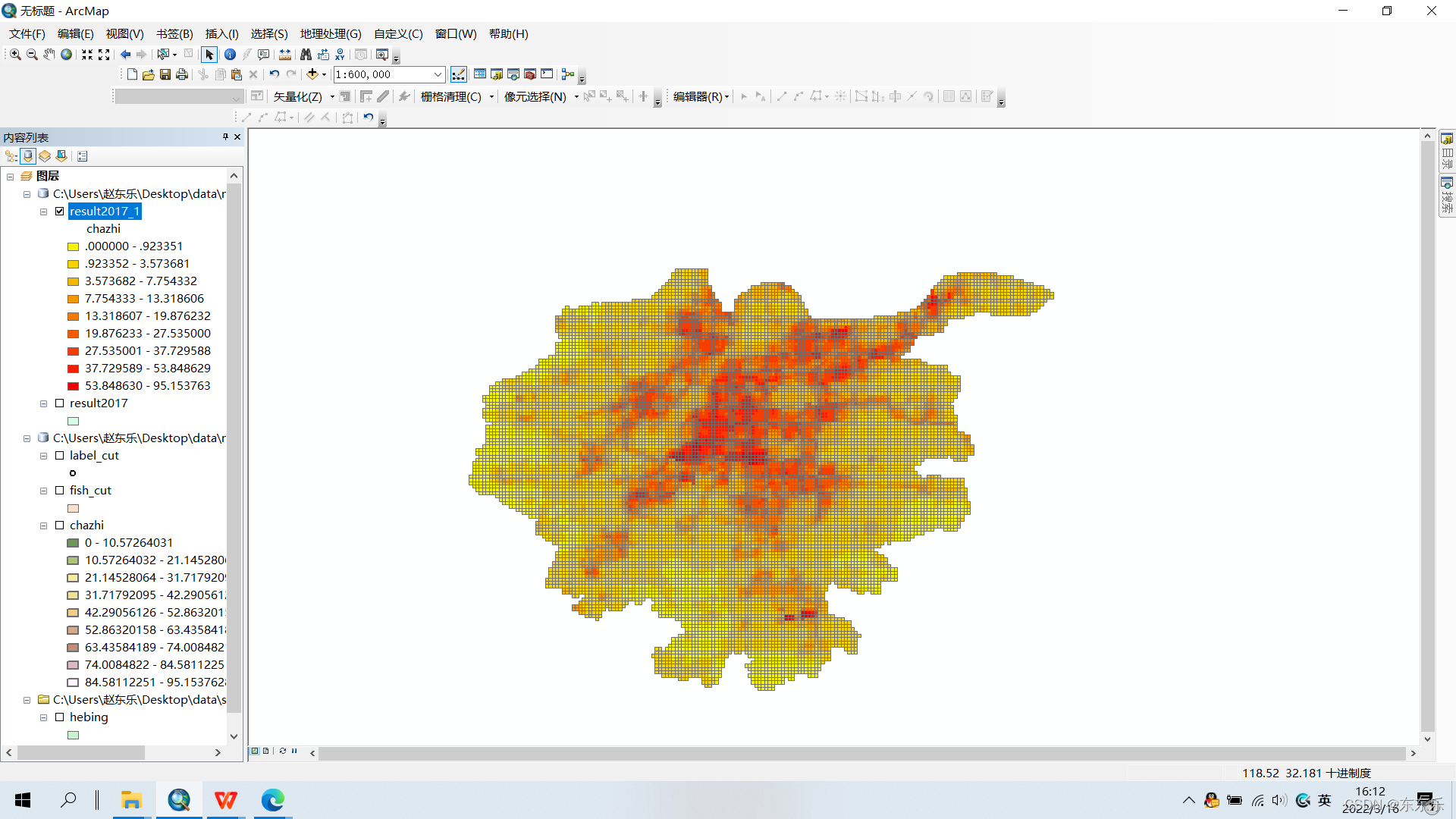The image size is (1456, 819).
Task: Open the map scale dropdown
Action: click(x=438, y=74)
